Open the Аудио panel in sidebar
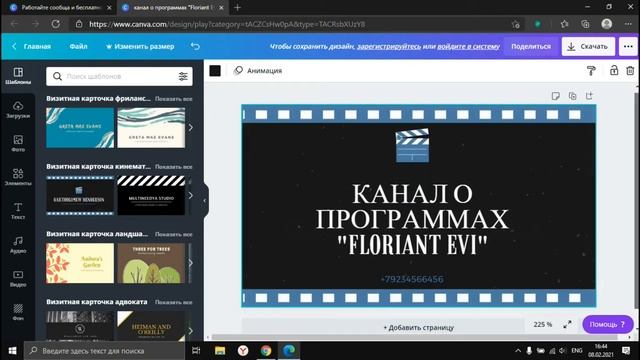Screen dimensions: 640x360 tap(18, 245)
